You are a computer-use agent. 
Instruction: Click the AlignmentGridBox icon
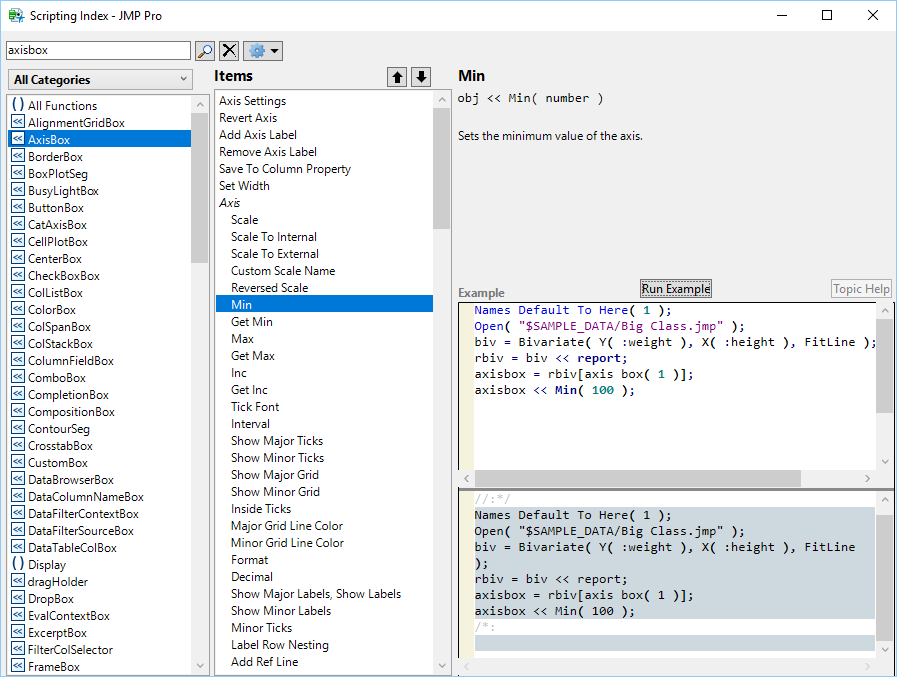[x=18, y=122]
